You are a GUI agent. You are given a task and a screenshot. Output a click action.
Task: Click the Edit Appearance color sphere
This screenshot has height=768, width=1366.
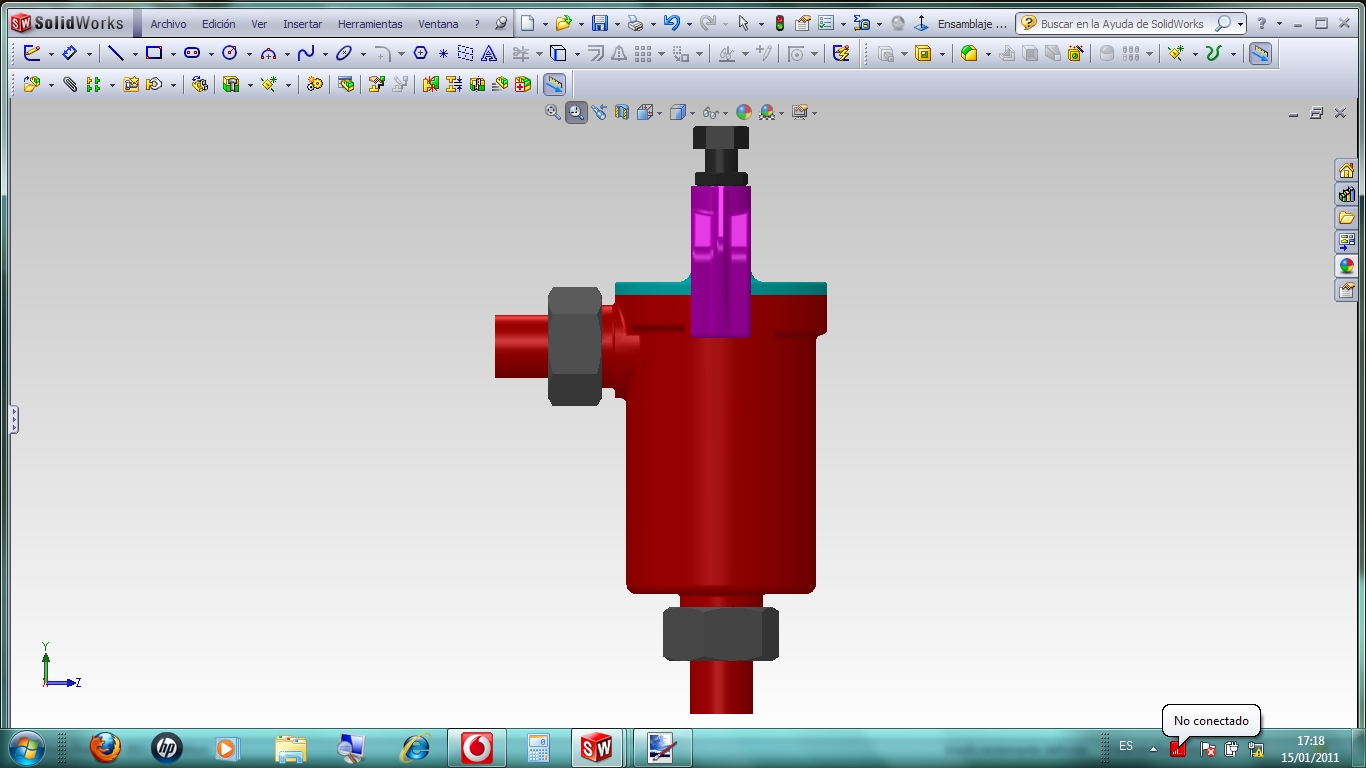[x=743, y=113]
